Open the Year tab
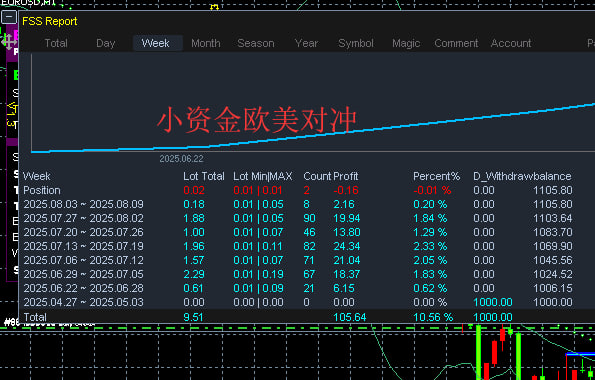The height and width of the screenshot is (380, 595). pyautogui.click(x=306, y=43)
